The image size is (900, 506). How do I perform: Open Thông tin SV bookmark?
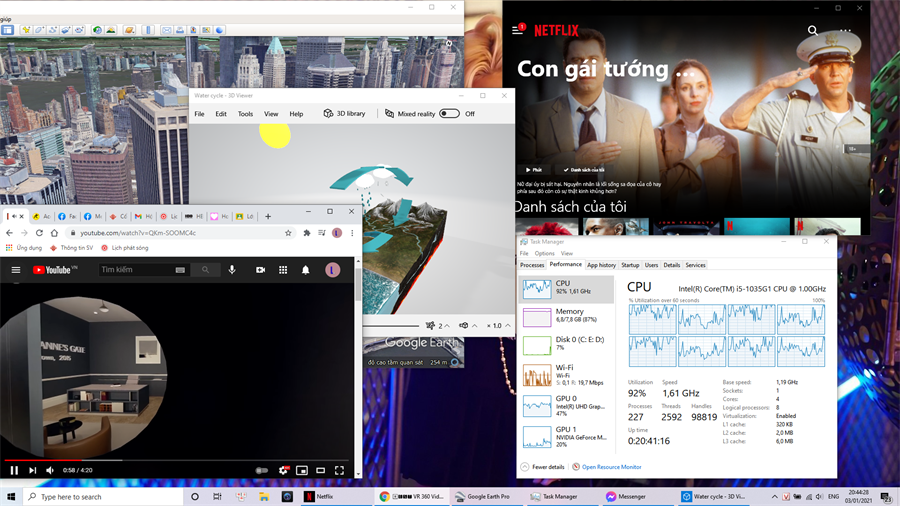pos(71,248)
